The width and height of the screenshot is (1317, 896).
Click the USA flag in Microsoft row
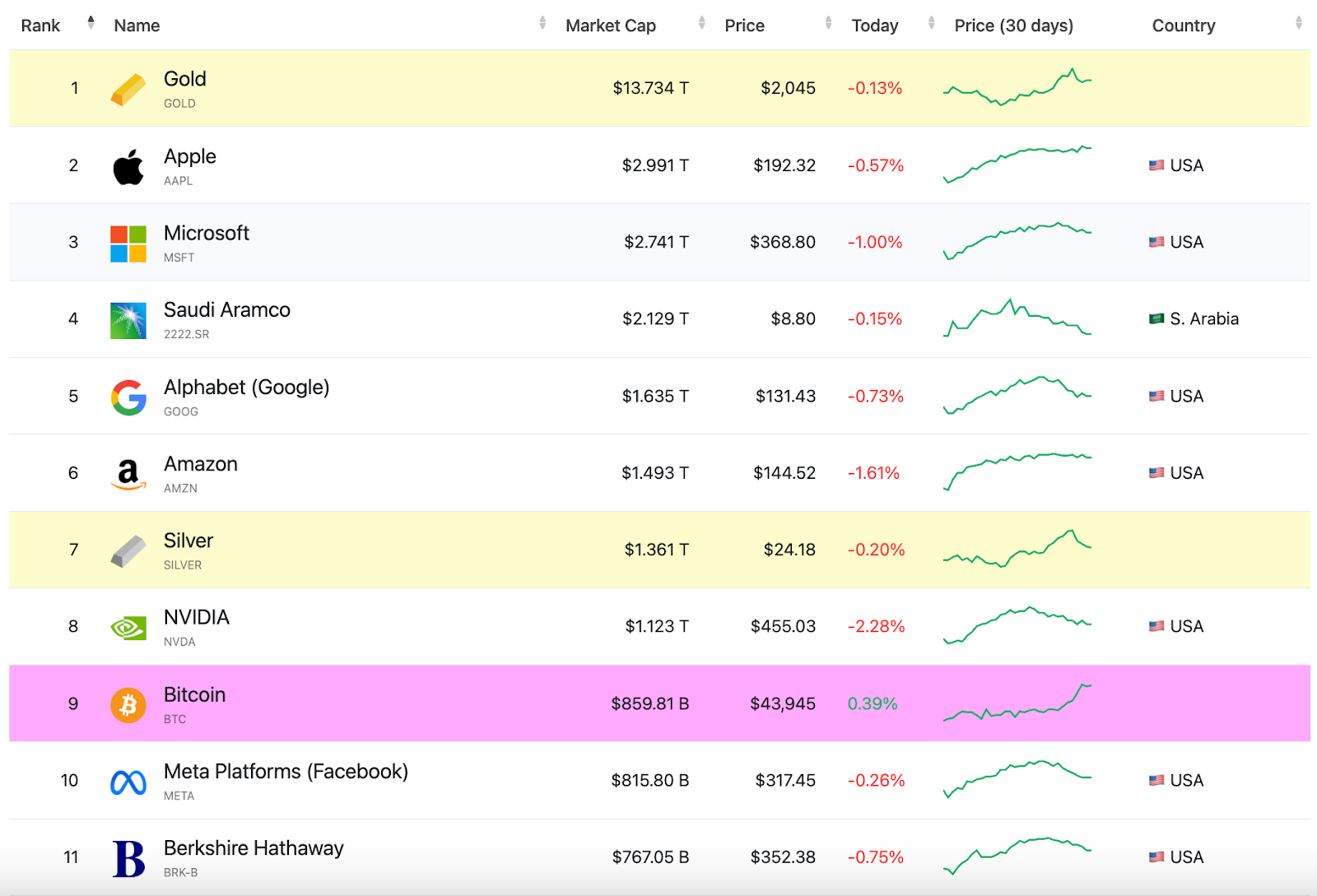(1156, 242)
